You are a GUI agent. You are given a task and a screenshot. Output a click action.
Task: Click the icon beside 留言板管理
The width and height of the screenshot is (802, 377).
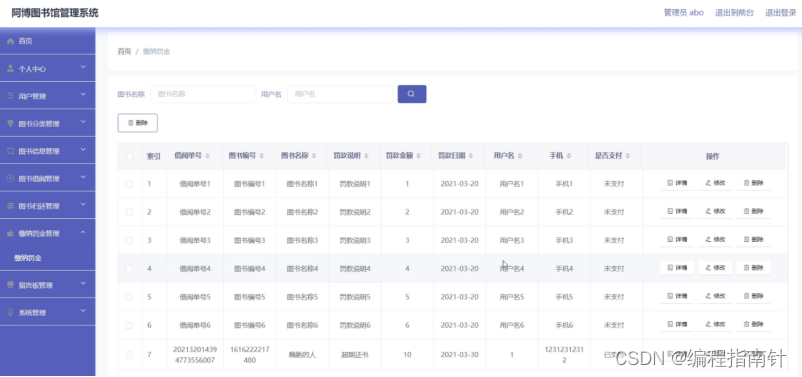[10, 284]
